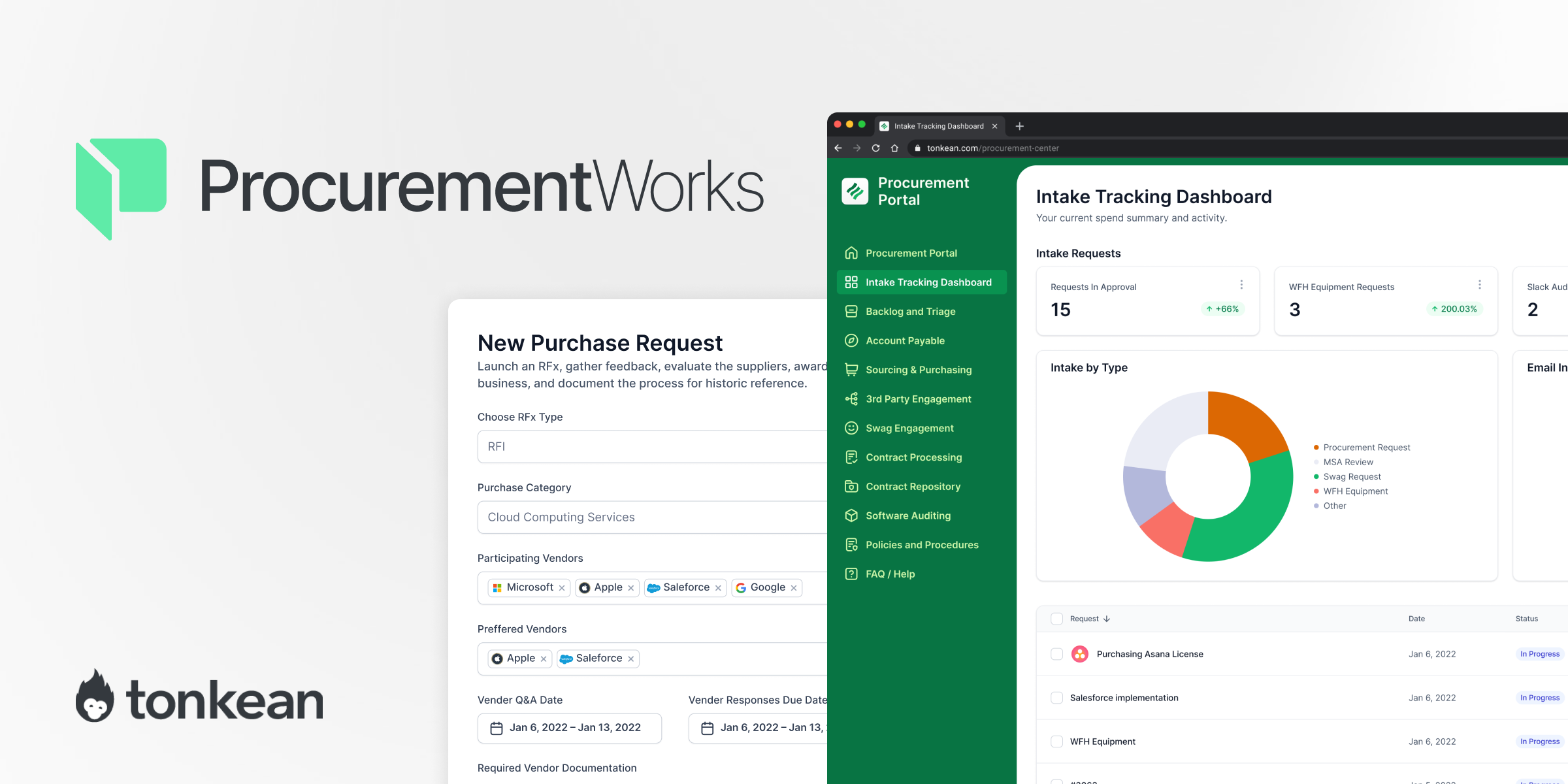1568x784 pixels.
Task: Check the Purchasing Asana License row checkbox
Action: pos(1056,654)
